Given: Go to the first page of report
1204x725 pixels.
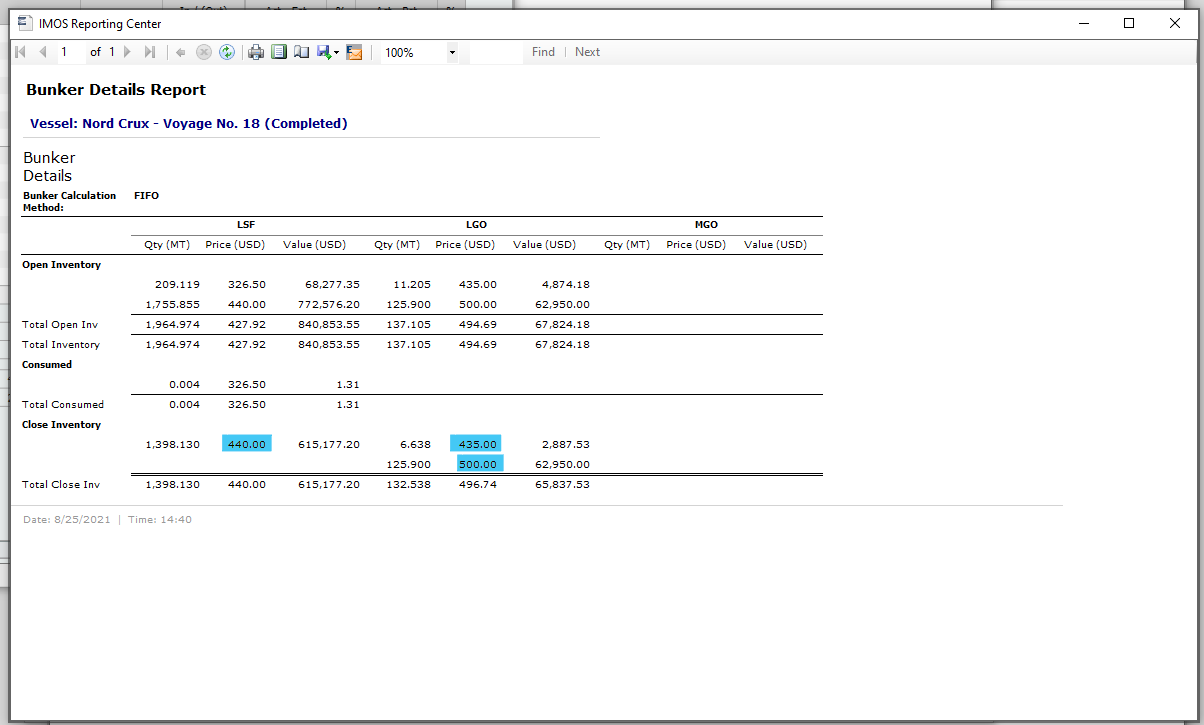Looking at the screenshot, I should (x=21, y=52).
